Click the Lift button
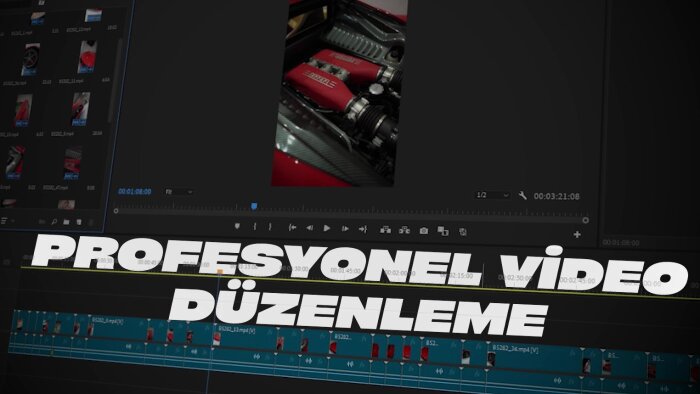The width and height of the screenshot is (700, 394). [x=385, y=230]
